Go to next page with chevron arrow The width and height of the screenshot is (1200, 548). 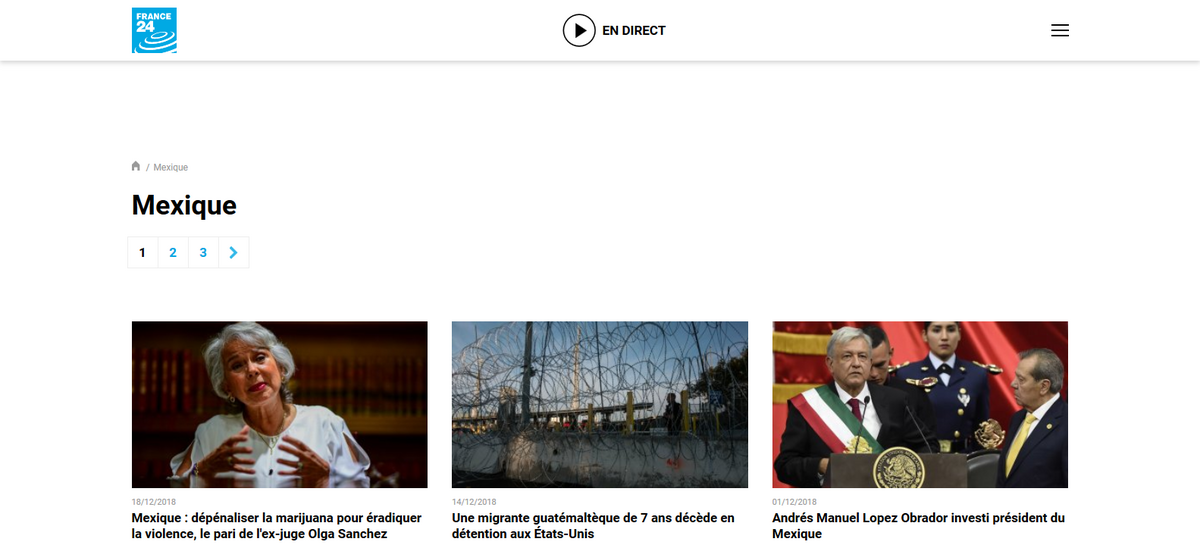[x=233, y=253]
